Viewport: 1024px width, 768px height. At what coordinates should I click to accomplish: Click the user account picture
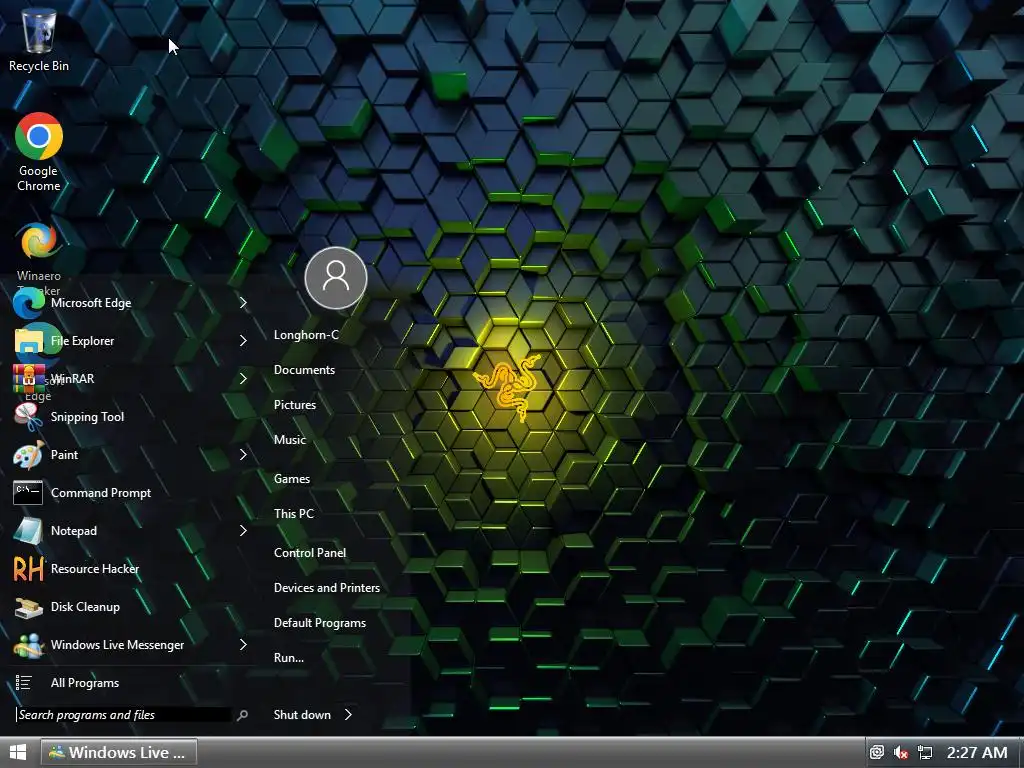click(336, 278)
